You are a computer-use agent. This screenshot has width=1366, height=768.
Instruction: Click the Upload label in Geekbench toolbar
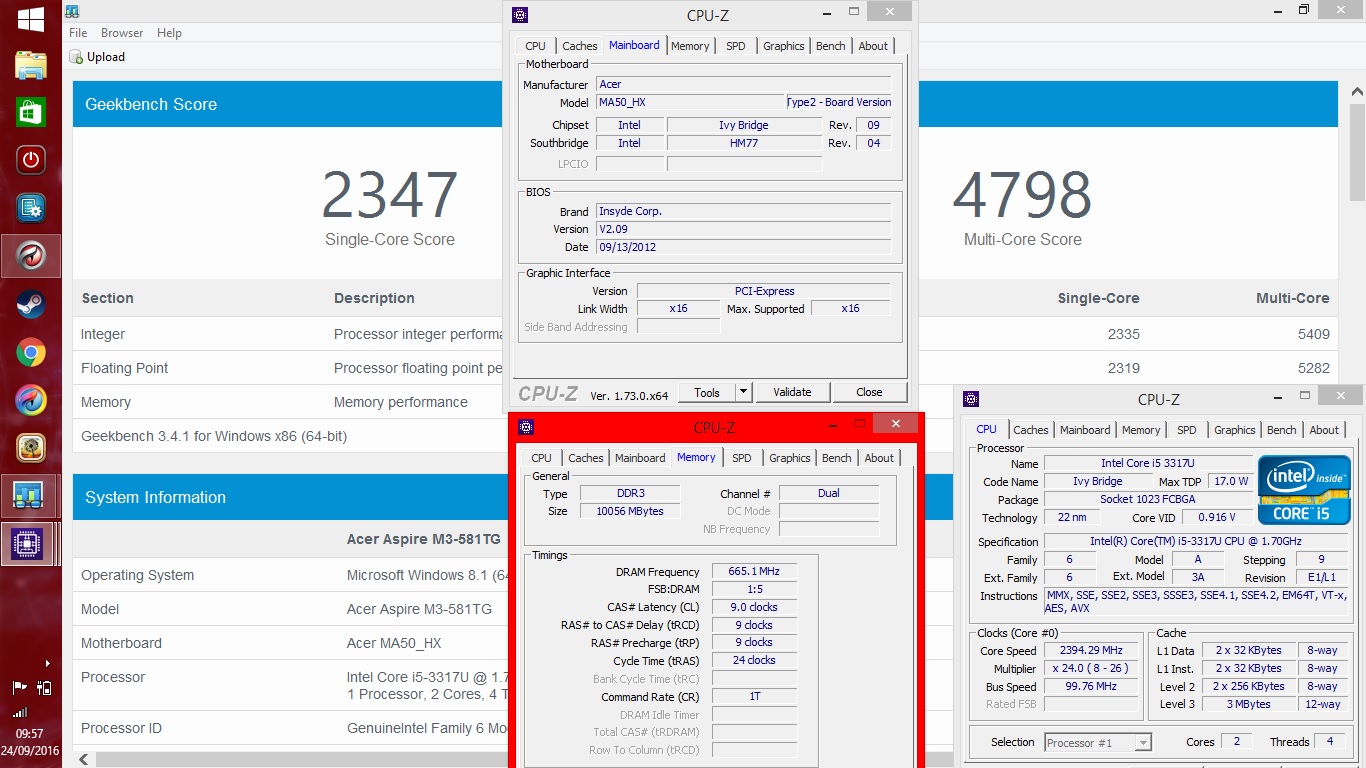coord(106,57)
